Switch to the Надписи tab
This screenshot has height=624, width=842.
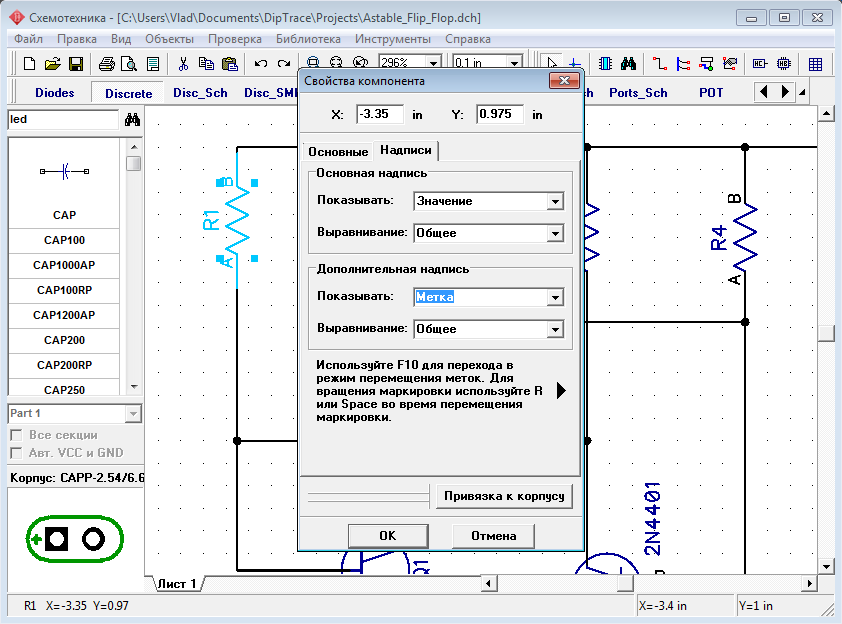[x=406, y=150]
